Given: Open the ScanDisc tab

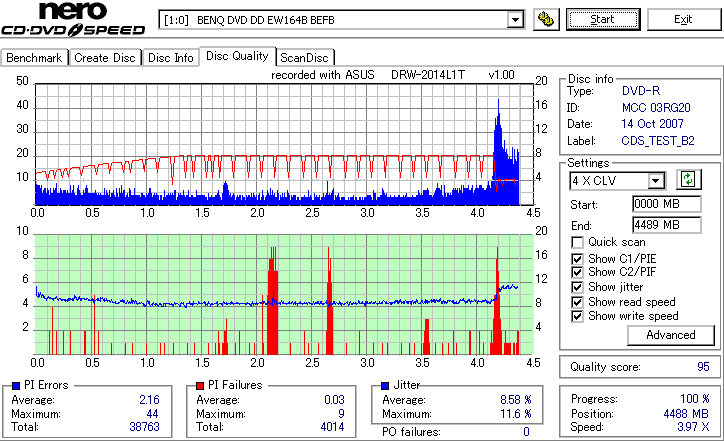Looking at the screenshot, I should coord(305,58).
